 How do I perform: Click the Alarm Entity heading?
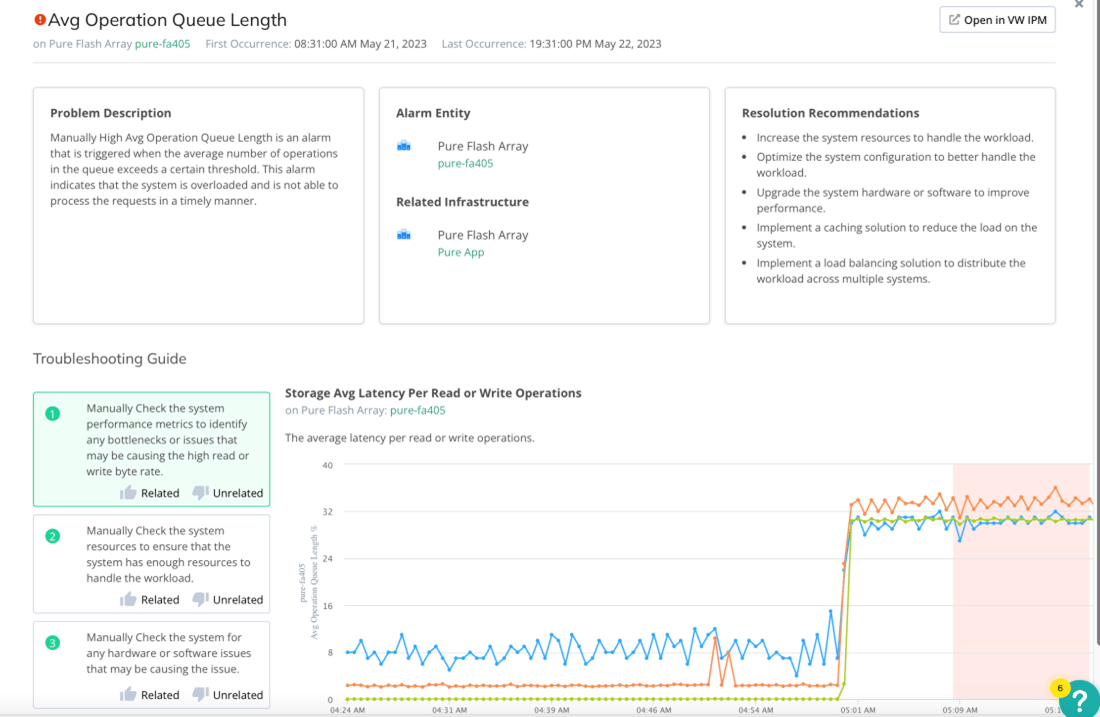433,113
